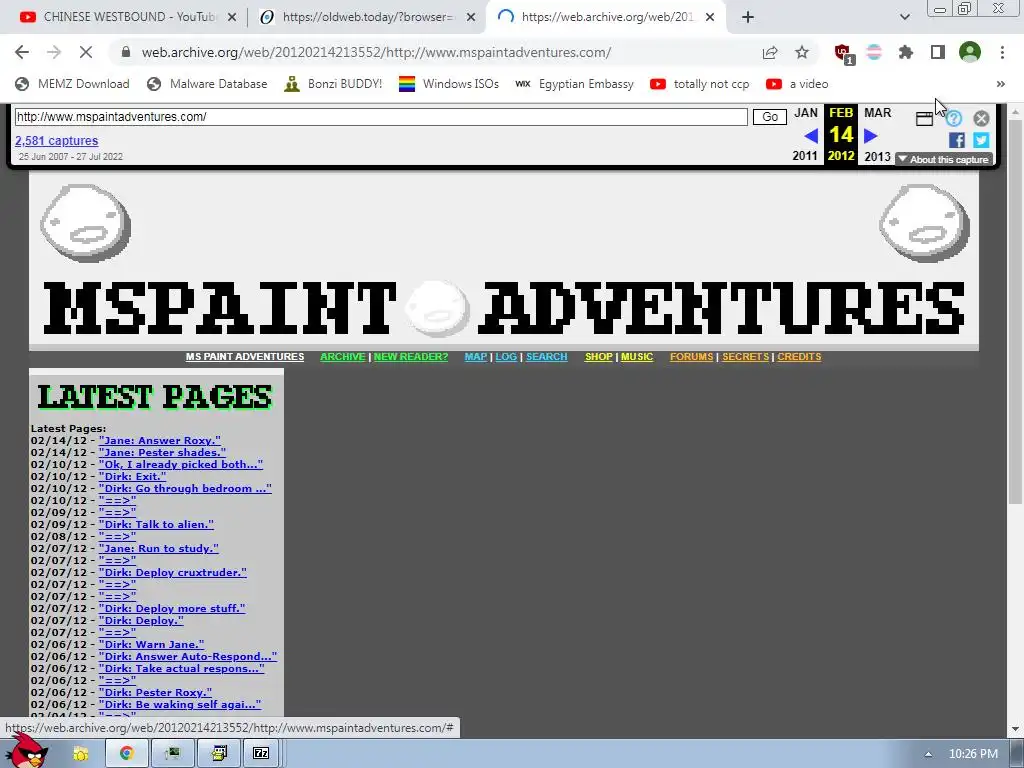Click the Wayback screenshot window icon
The height and width of the screenshot is (768, 1024).
pyautogui.click(x=924, y=119)
